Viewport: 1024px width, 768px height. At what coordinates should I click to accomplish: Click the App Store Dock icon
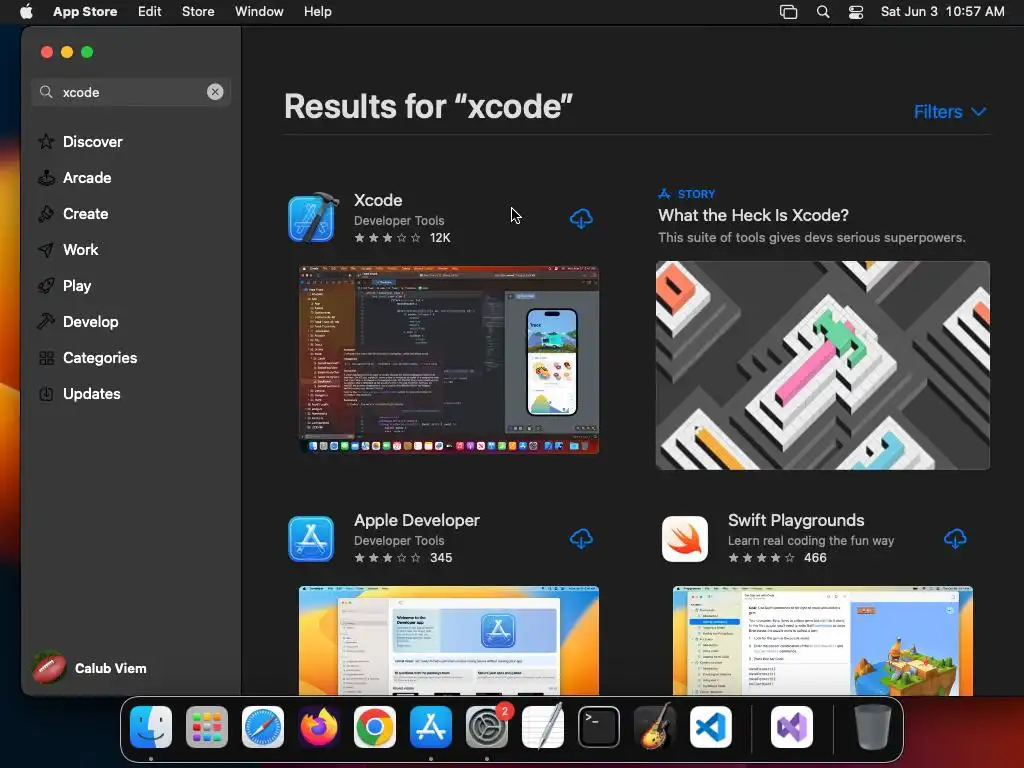431,727
